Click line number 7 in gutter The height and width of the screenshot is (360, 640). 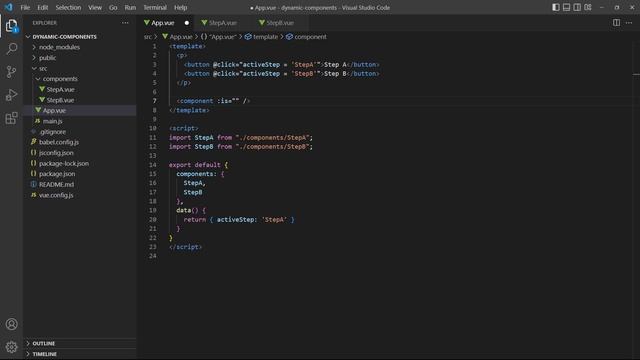click(x=154, y=101)
